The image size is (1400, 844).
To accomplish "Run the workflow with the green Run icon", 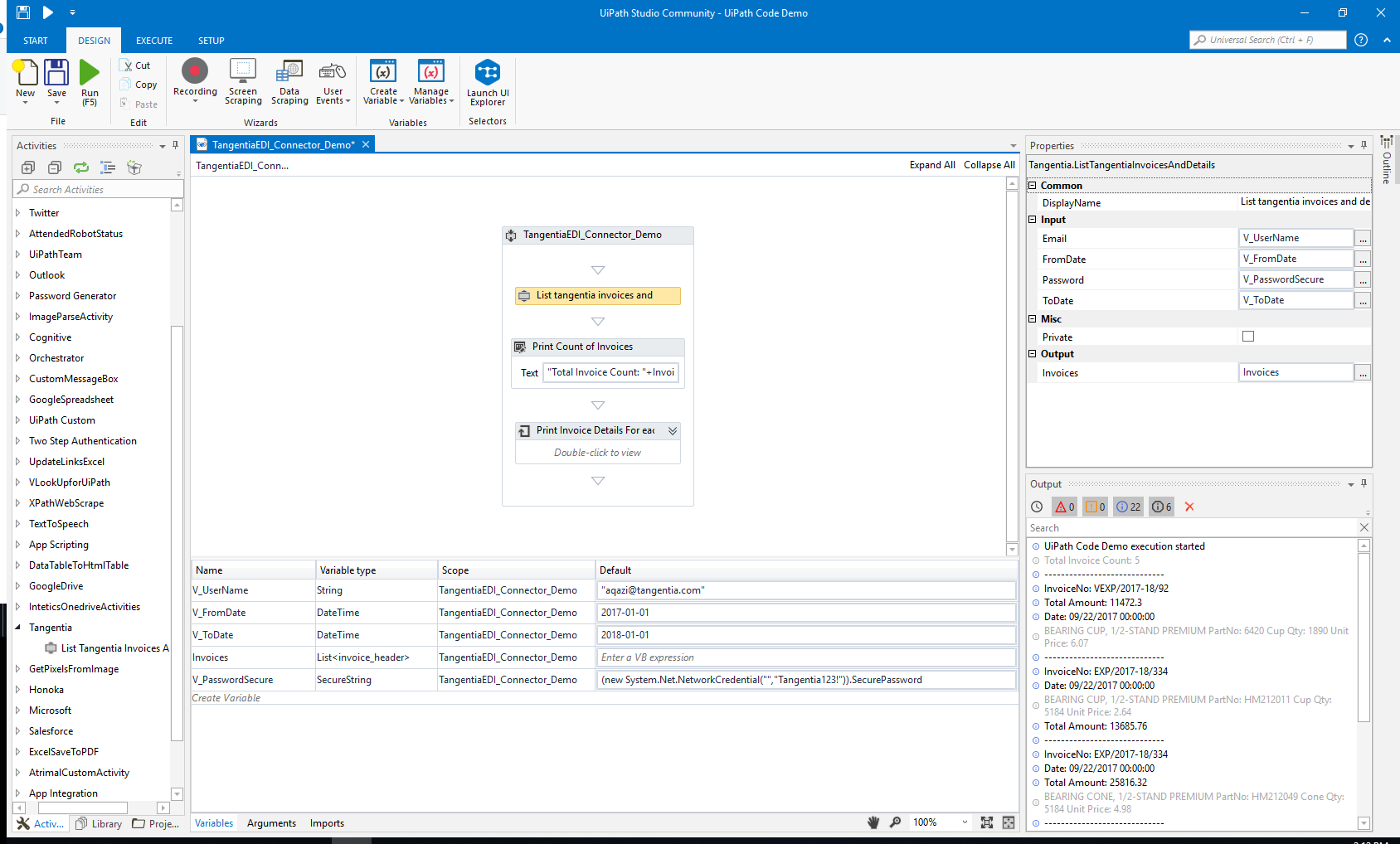I will tap(90, 73).
